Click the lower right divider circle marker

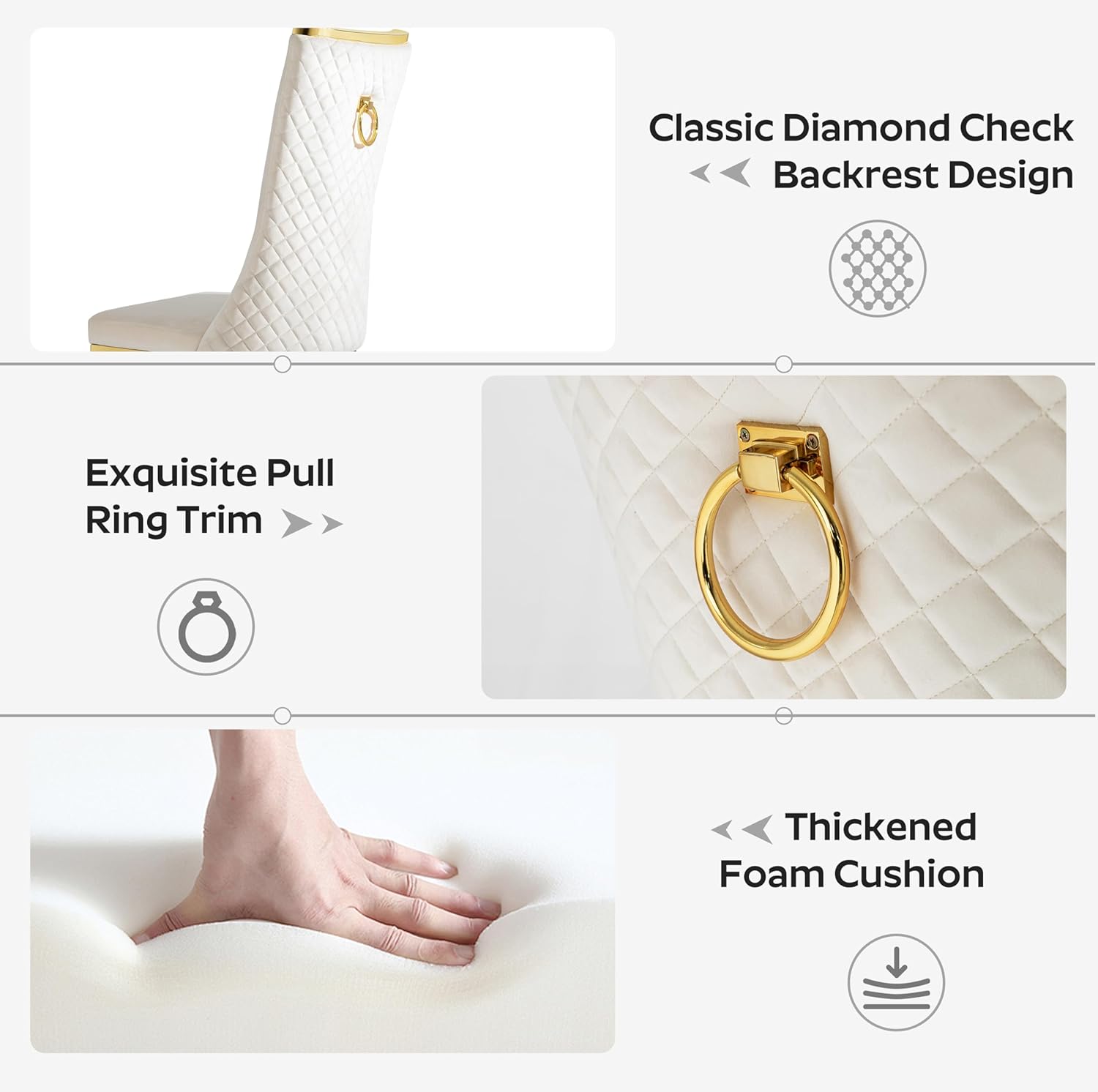783,716
